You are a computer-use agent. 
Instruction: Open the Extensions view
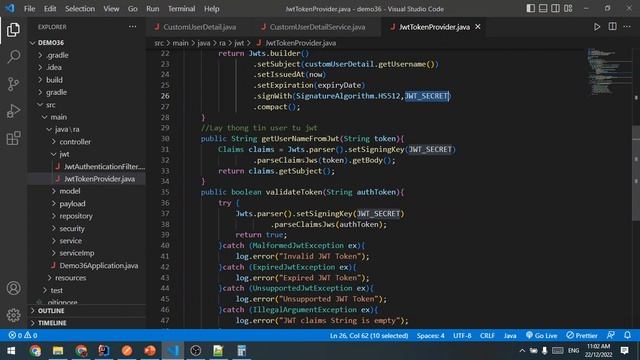(x=13, y=138)
